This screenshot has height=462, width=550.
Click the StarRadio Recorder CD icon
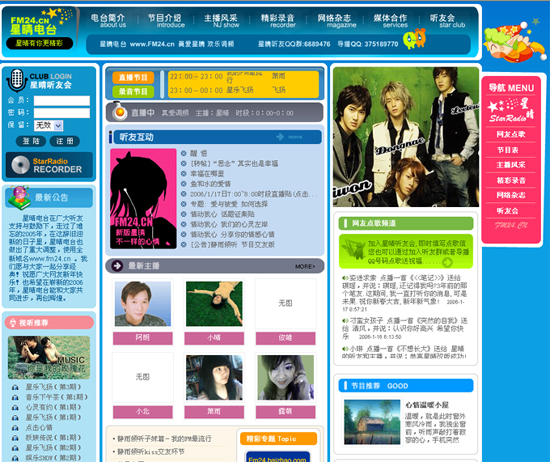tap(20, 165)
